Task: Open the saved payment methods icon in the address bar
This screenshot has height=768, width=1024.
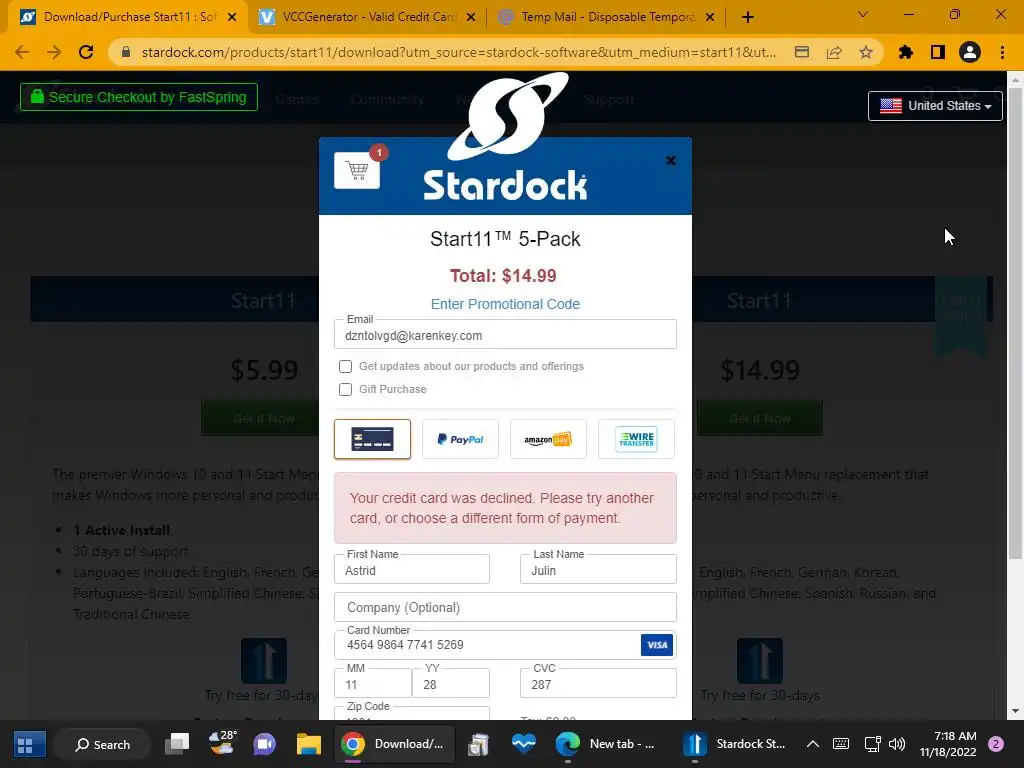Action: 802,52
